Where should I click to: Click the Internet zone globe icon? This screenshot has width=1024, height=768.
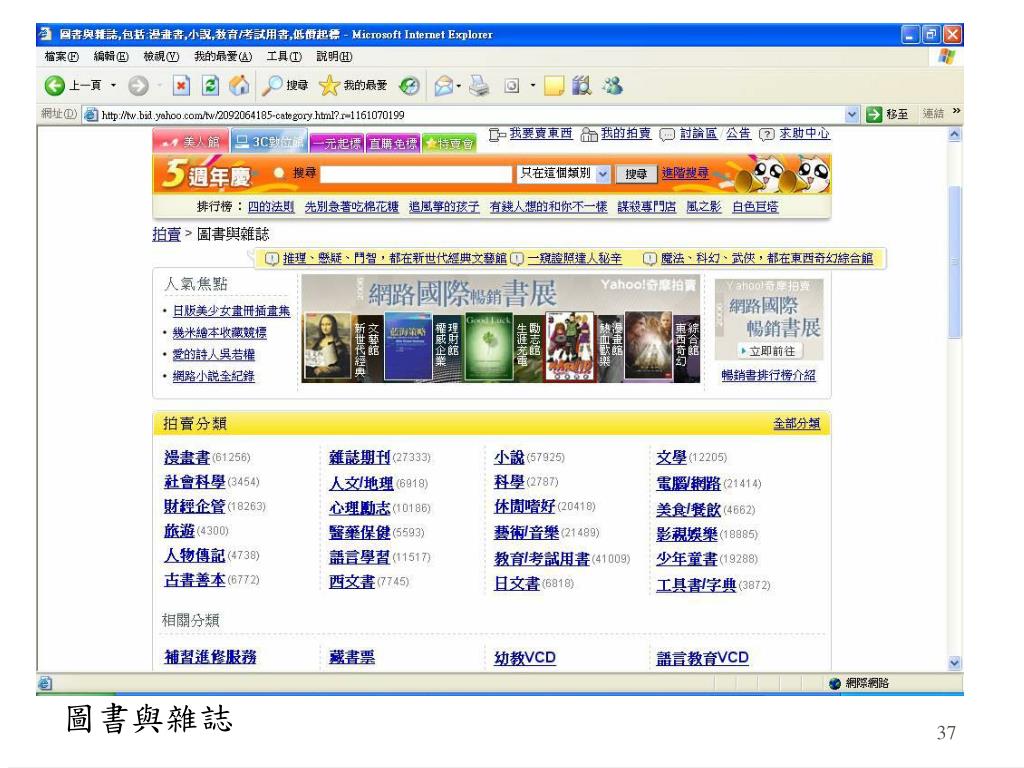click(835, 683)
